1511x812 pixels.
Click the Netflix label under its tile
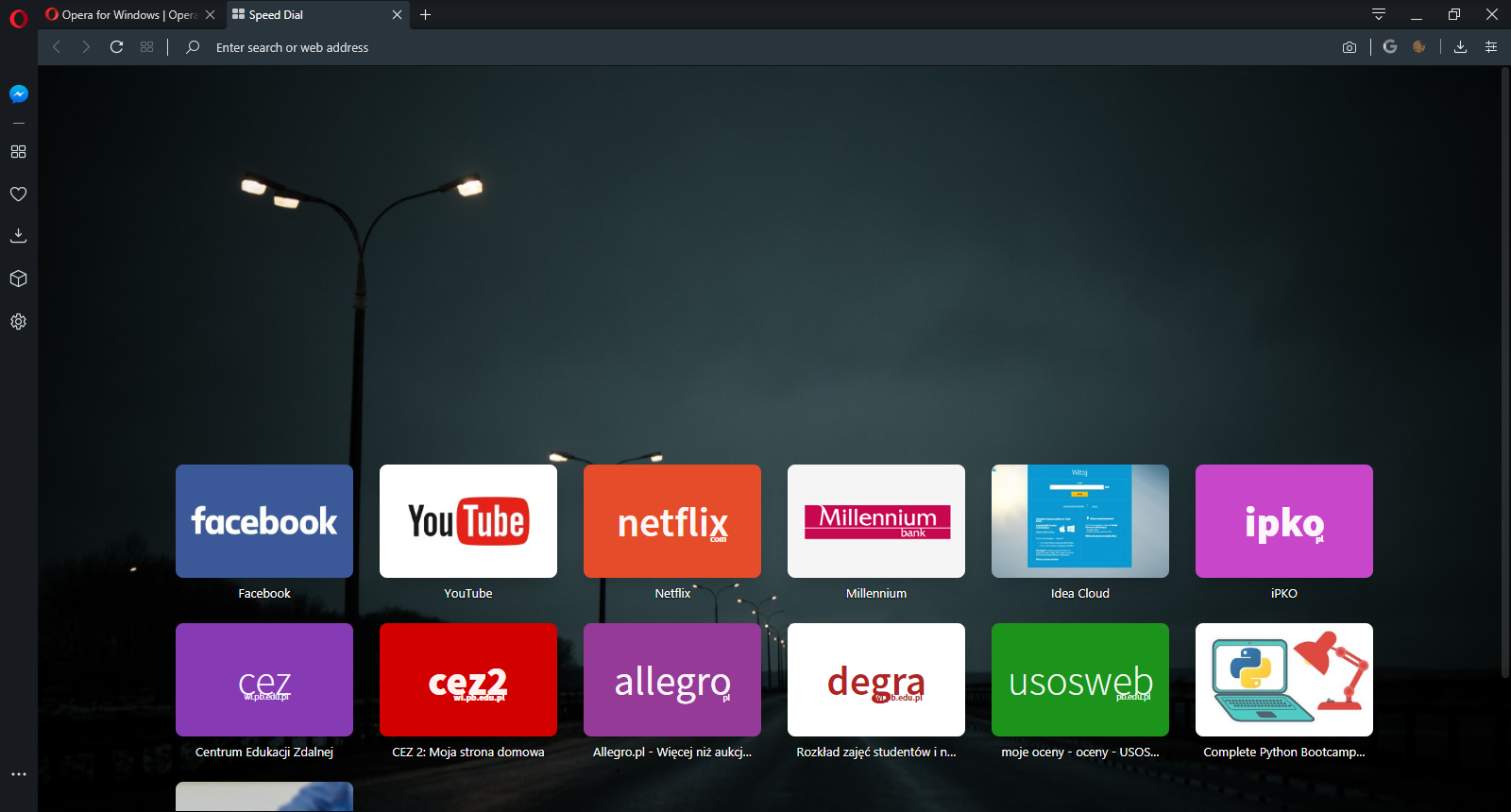[x=672, y=594]
